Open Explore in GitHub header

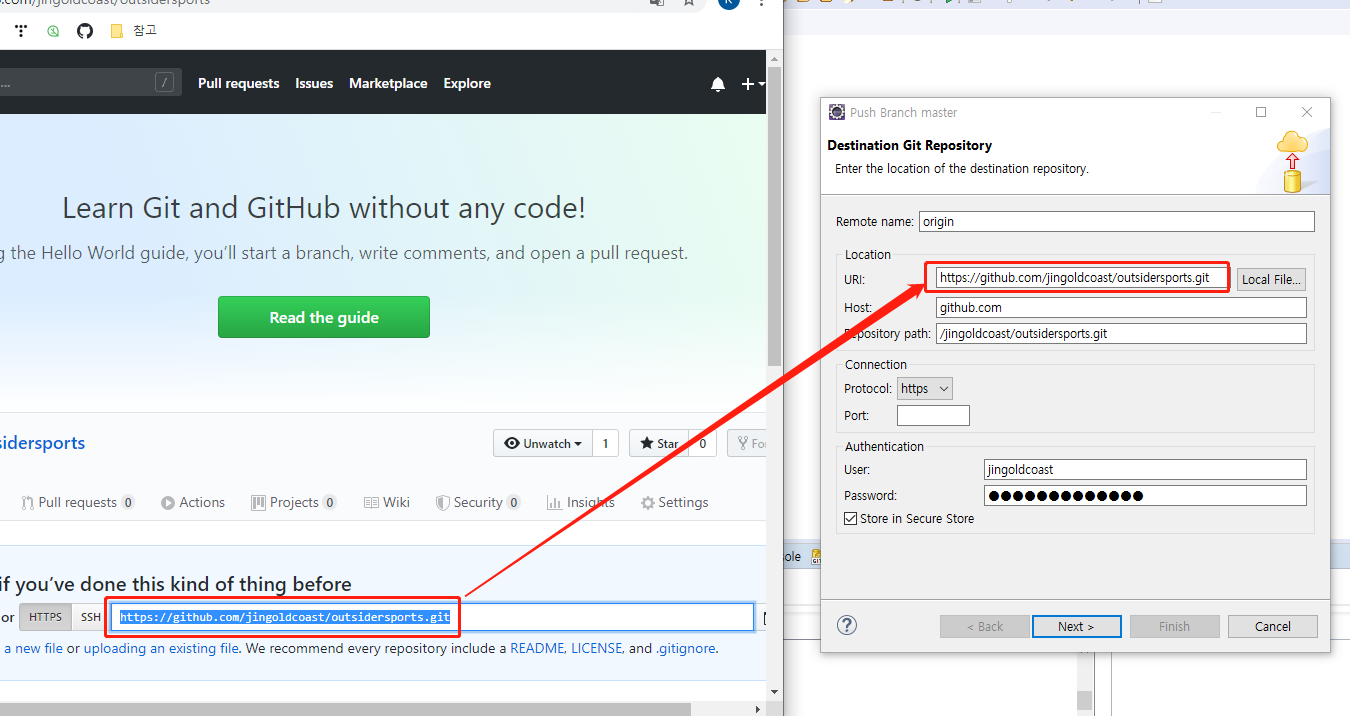tap(467, 83)
